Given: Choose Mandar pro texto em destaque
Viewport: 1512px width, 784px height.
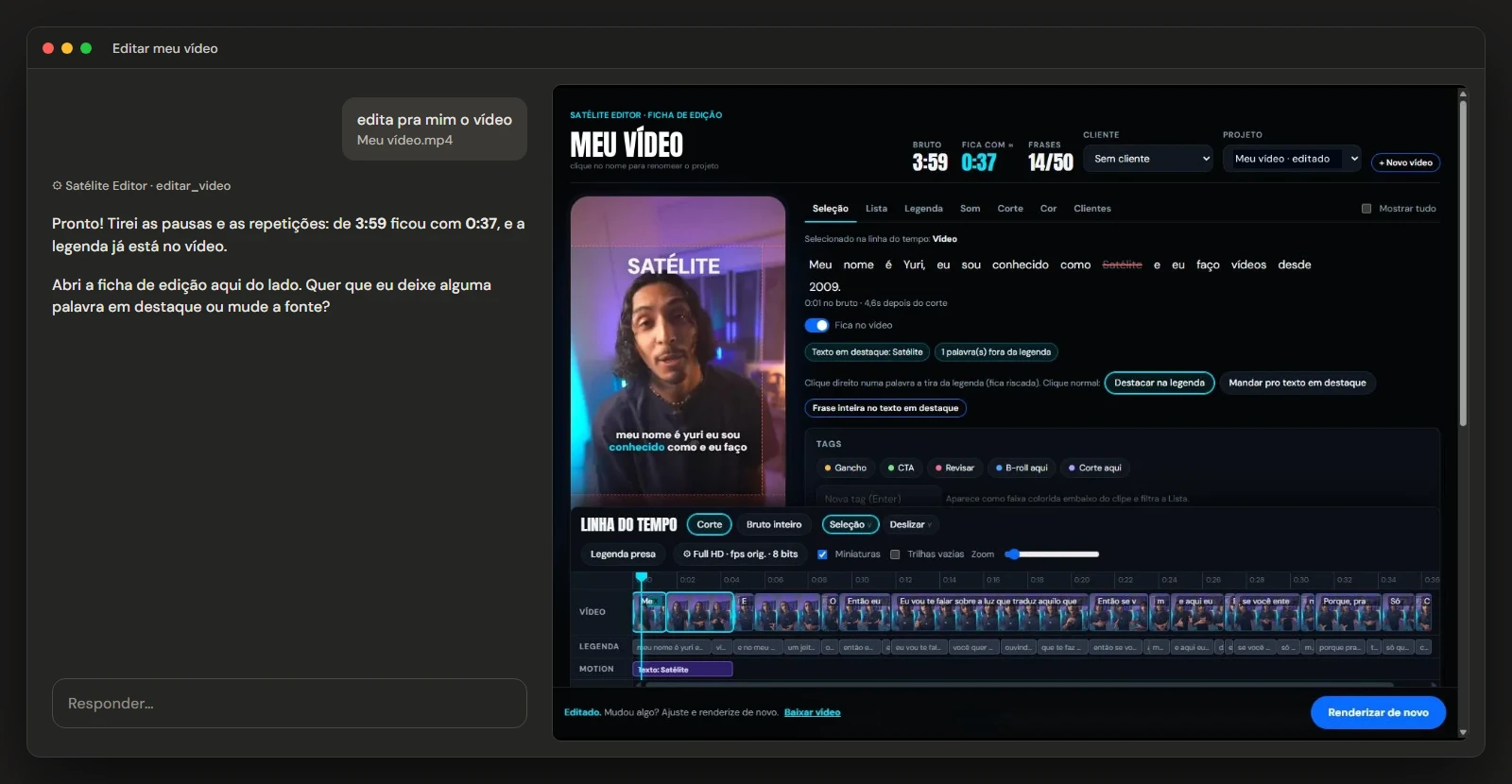Looking at the screenshot, I should [x=1297, y=383].
